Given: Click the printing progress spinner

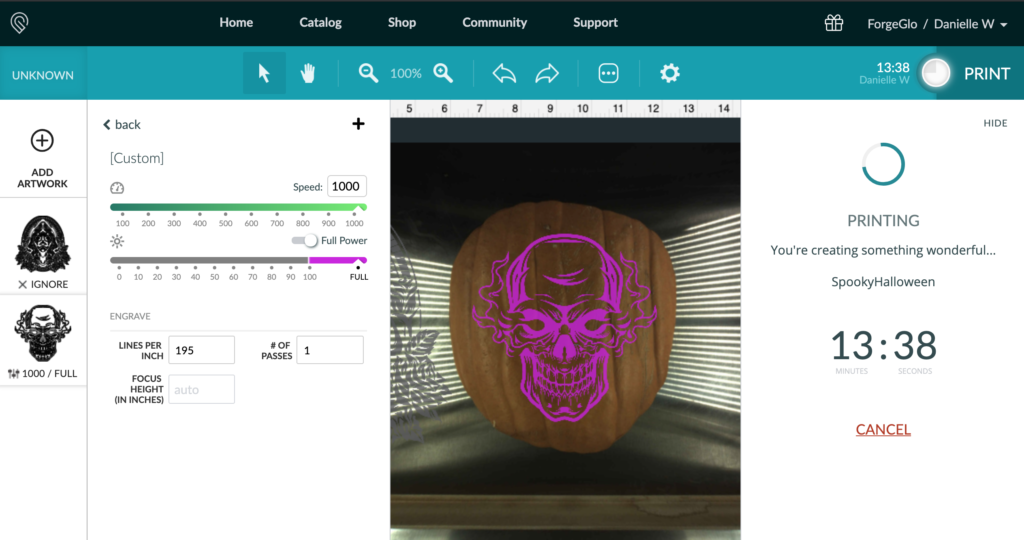Looking at the screenshot, I should click(883, 164).
